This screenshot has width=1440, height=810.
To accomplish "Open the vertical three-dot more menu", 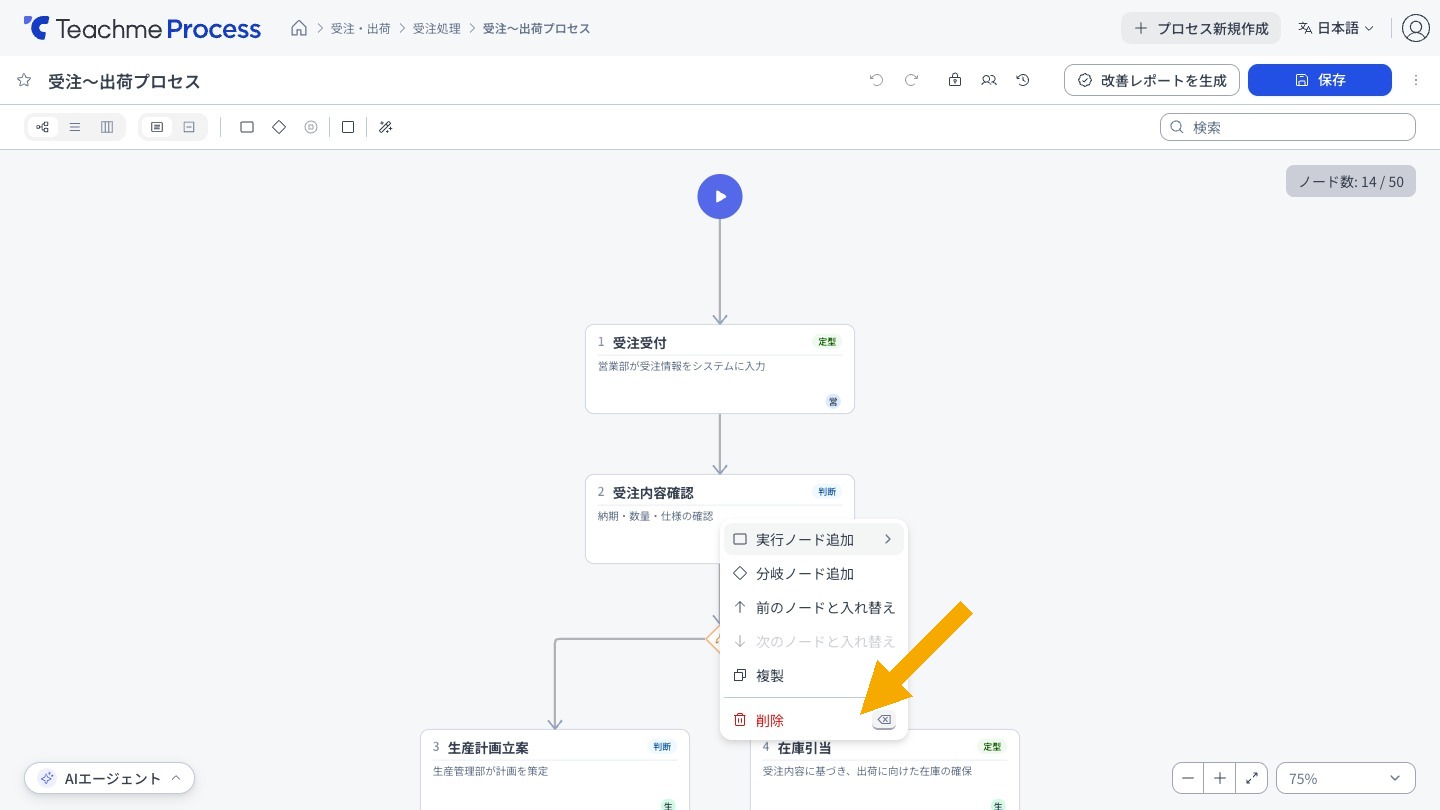I will point(1416,80).
